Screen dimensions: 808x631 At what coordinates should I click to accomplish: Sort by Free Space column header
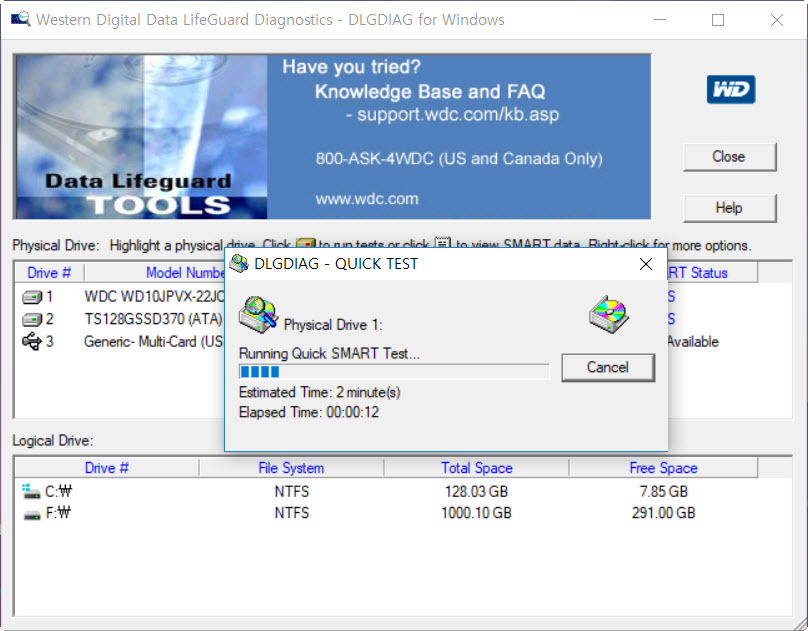(663, 468)
